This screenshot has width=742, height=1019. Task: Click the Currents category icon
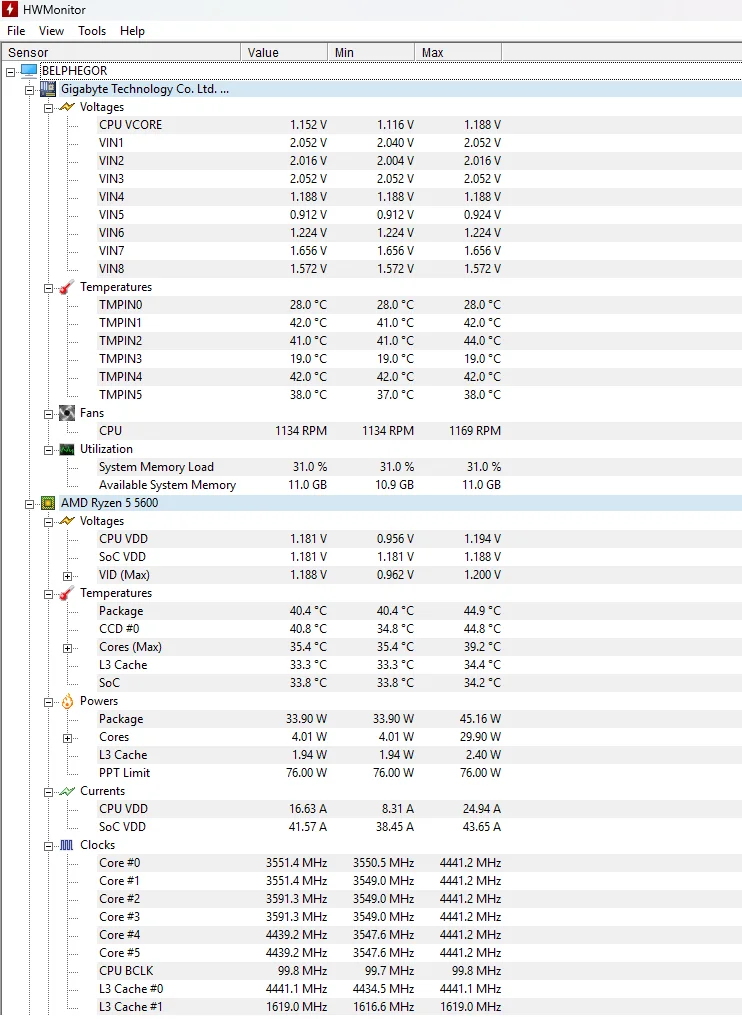pos(67,791)
